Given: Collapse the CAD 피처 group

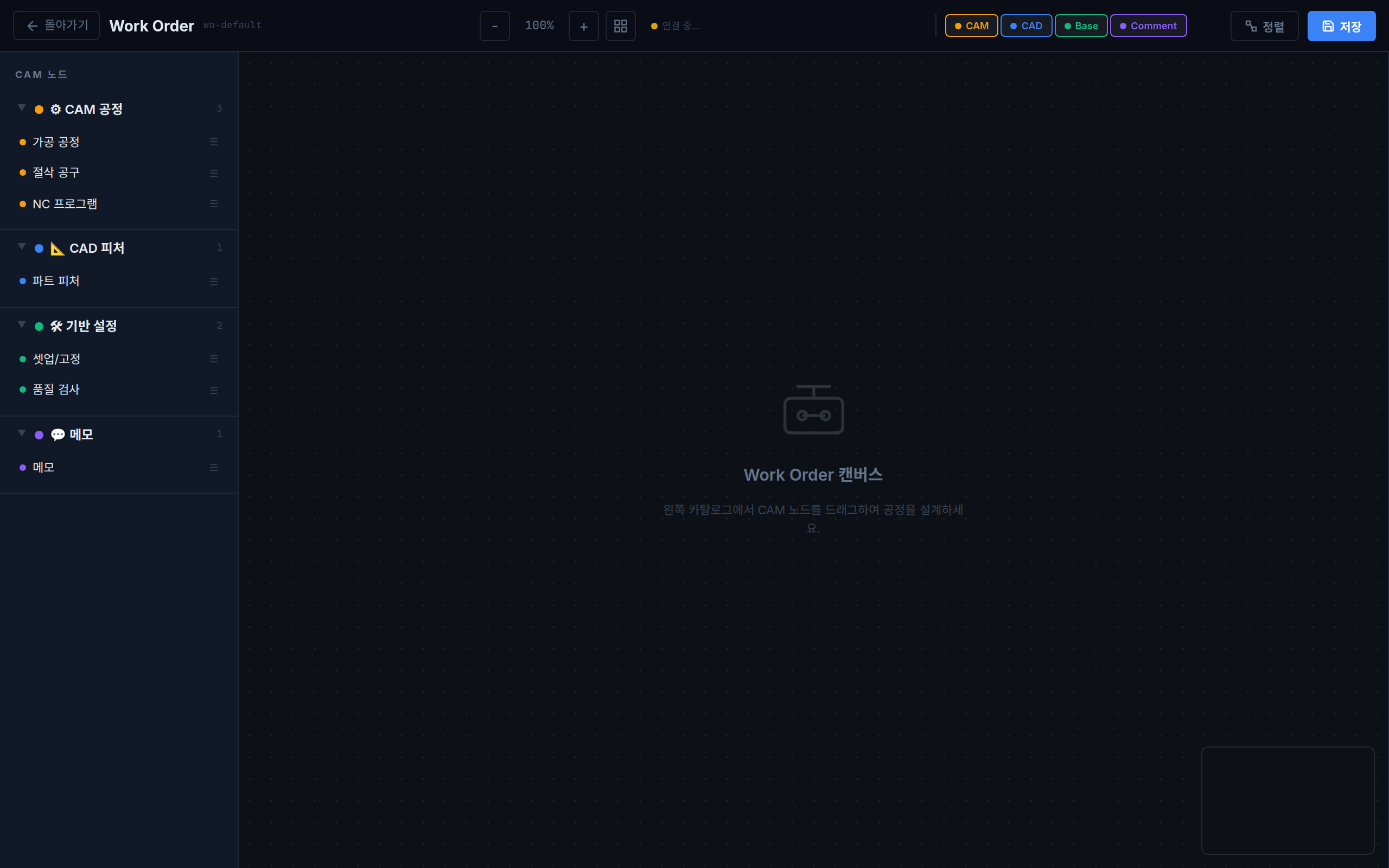Looking at the screenshot, I should coord(22,247).
